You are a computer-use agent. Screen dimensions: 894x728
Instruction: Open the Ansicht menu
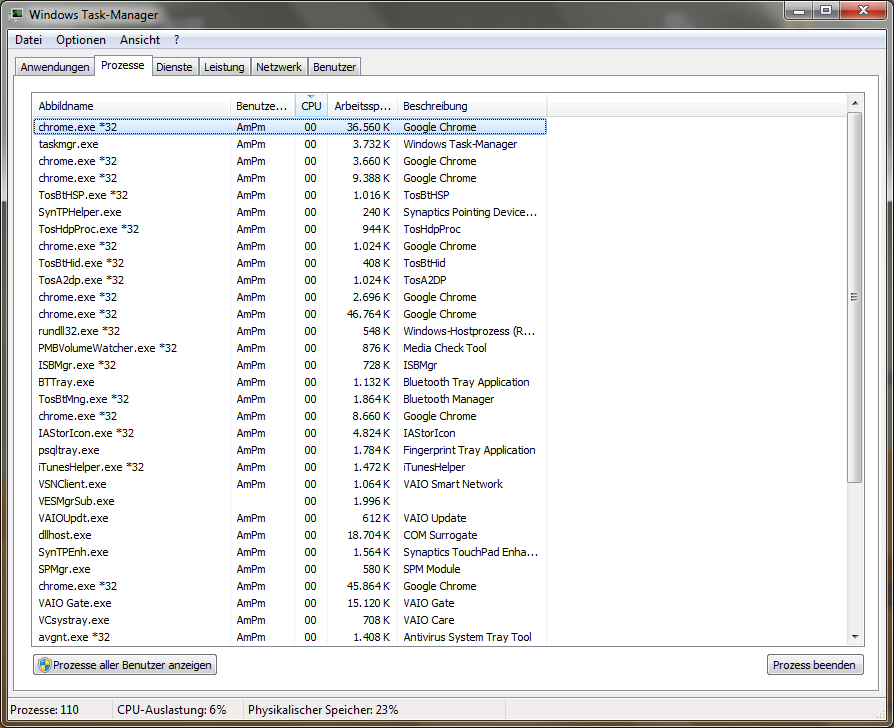coord(140,40)
